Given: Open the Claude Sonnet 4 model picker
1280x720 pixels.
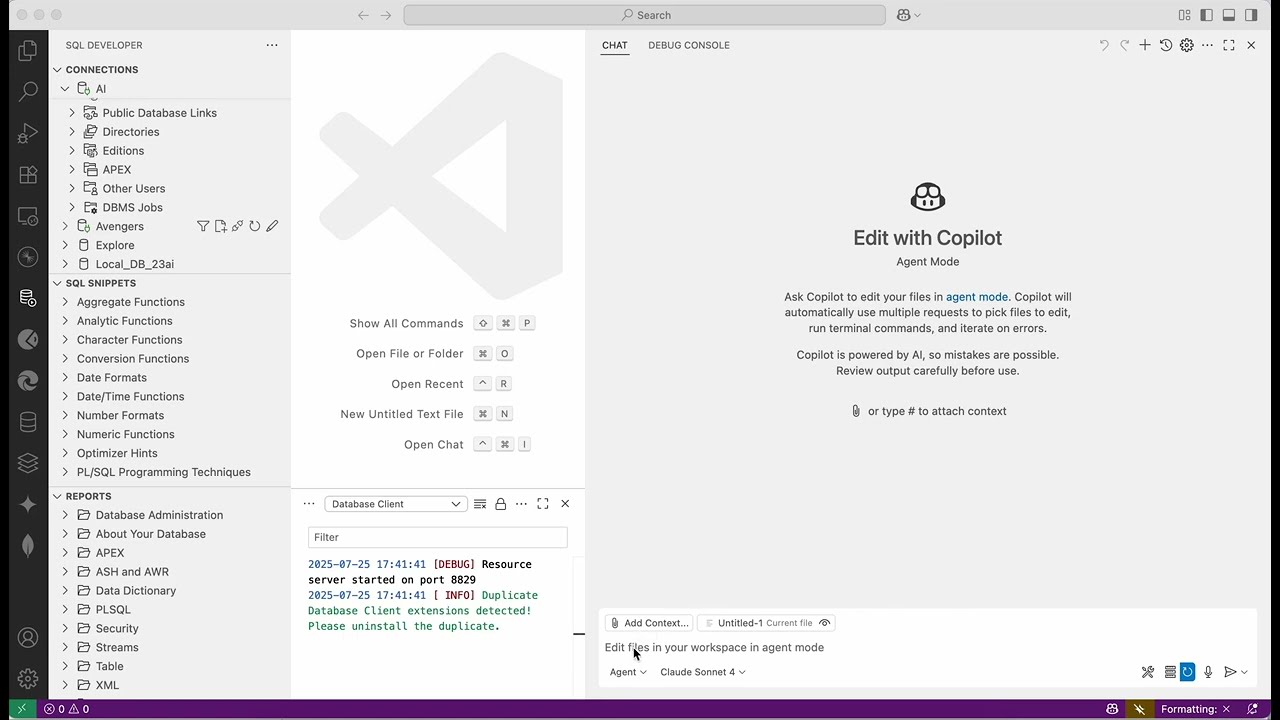Looking at the screenshot, I should tap(702, 672).
